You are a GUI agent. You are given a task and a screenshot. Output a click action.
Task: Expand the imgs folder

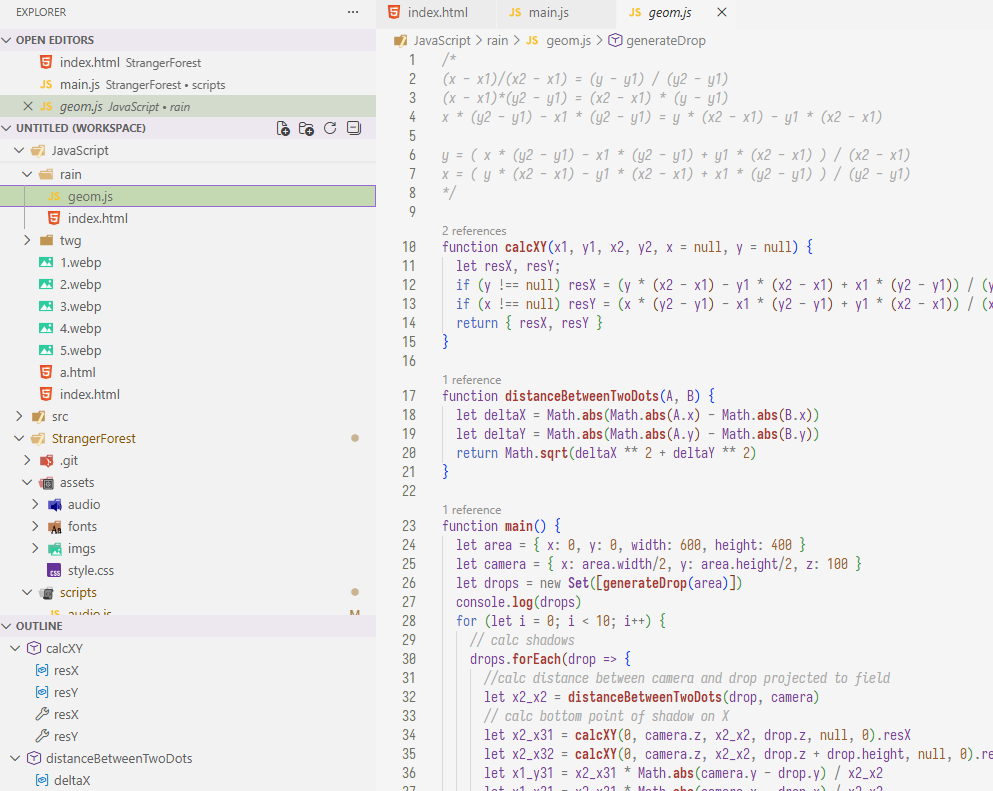point(35,548)
